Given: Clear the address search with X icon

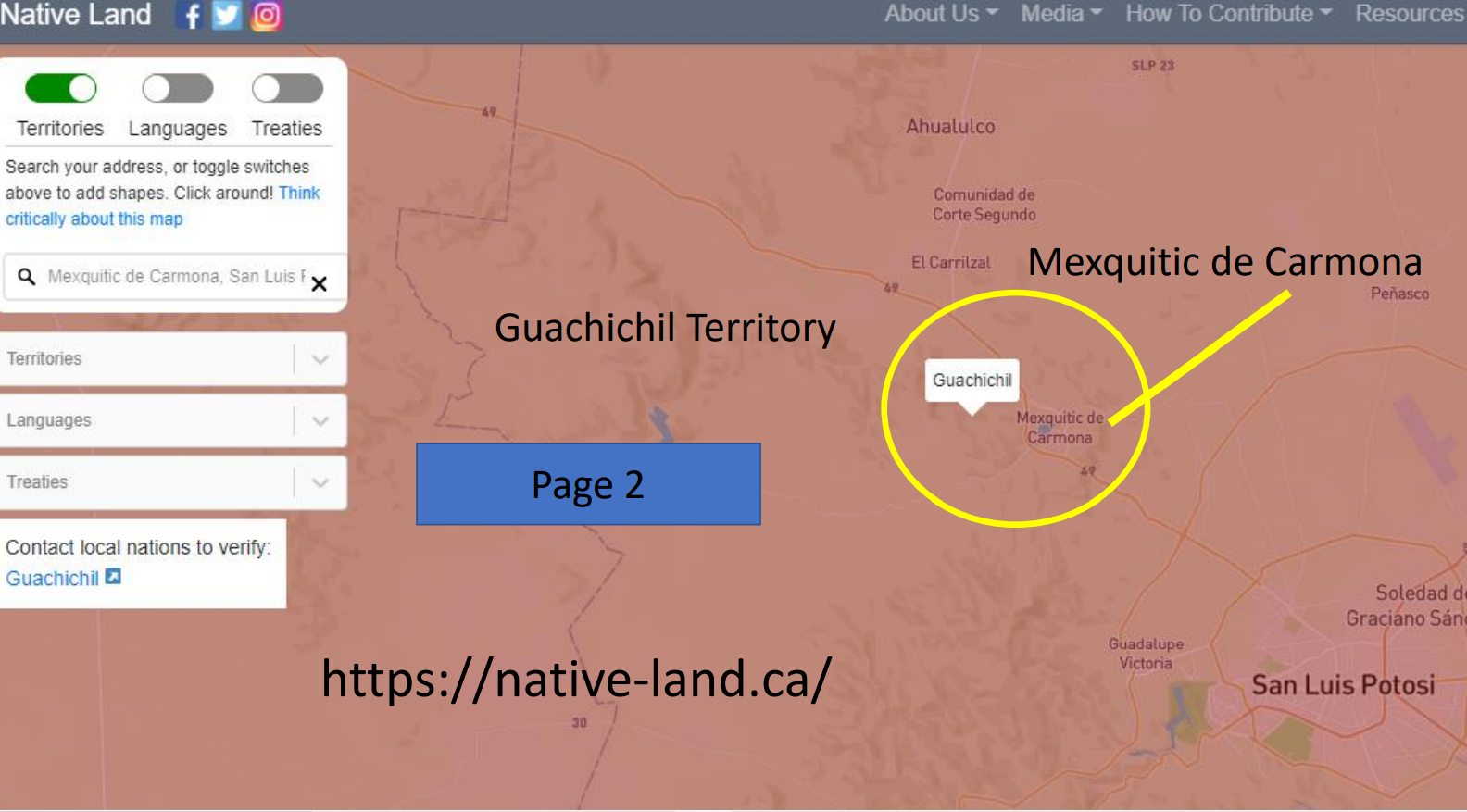Looking at the screenshot, I should point(320,283).
